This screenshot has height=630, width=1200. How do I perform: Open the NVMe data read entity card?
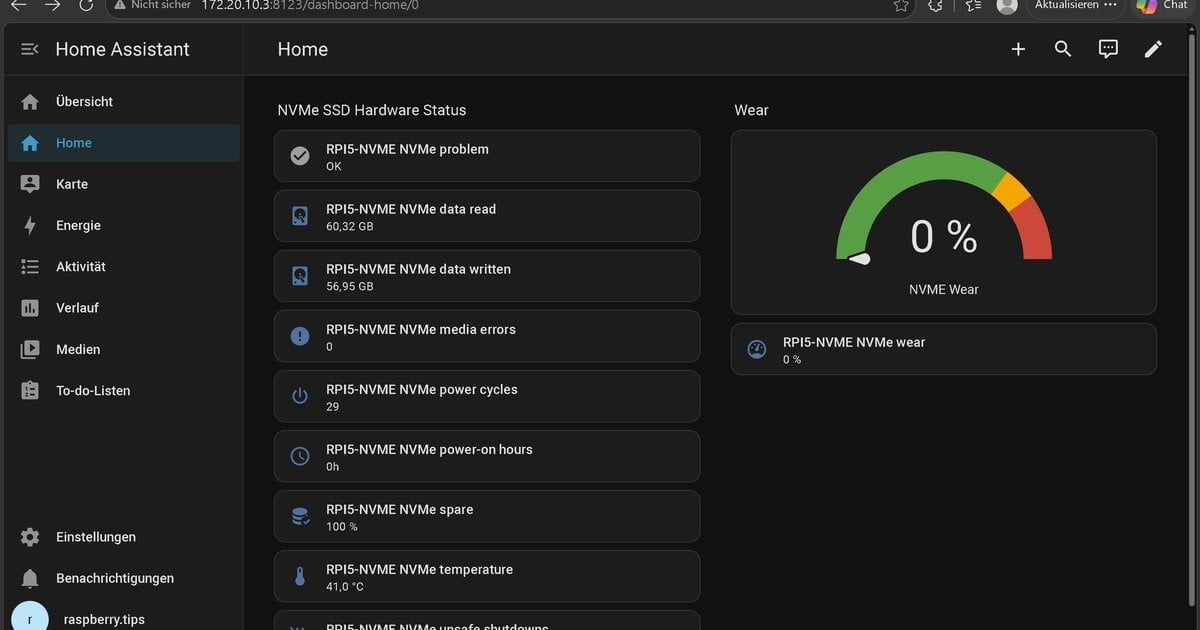(487, 216)
